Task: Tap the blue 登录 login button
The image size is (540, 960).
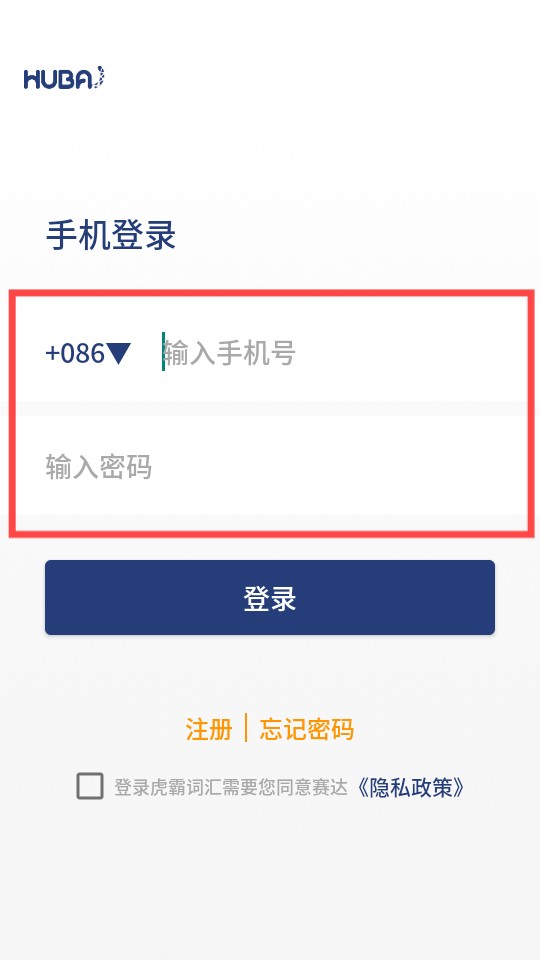Action: 270,598
